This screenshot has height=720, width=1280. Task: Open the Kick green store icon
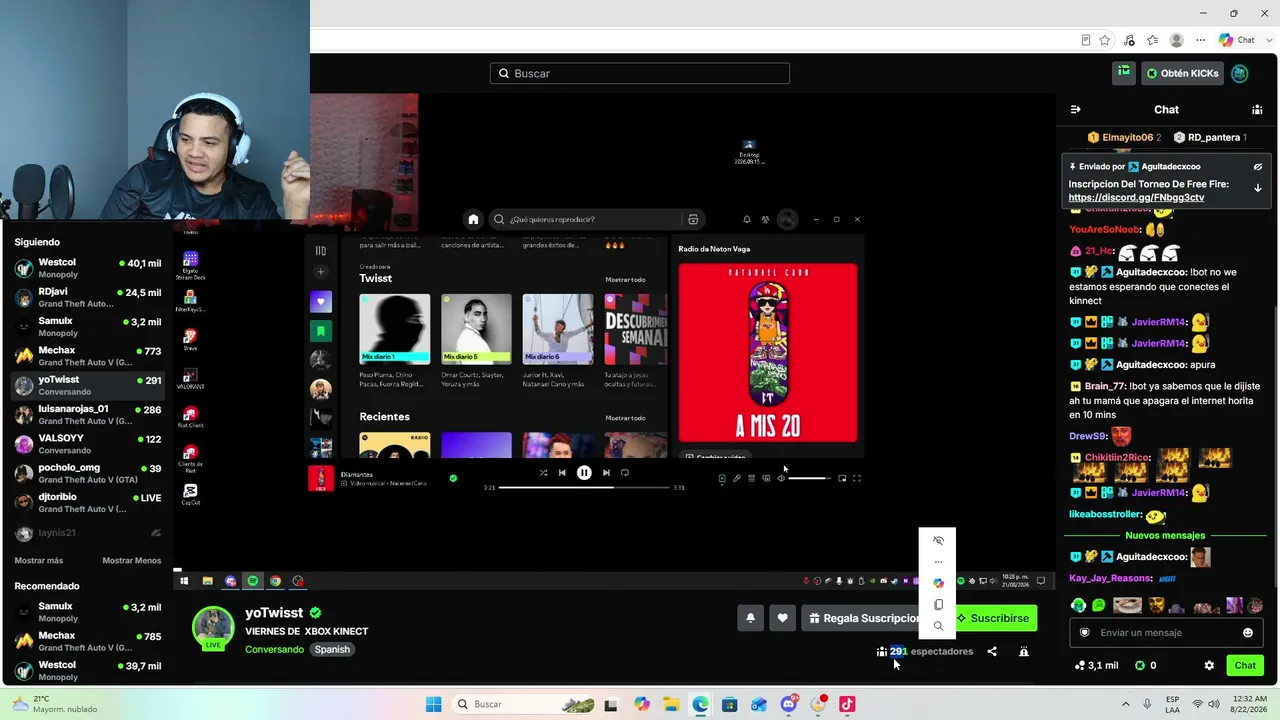point(1124,73)
